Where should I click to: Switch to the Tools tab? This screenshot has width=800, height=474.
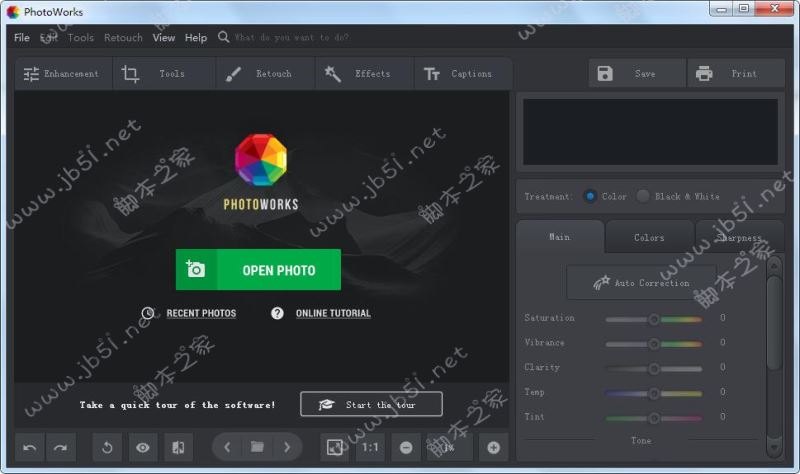(164, 74)
